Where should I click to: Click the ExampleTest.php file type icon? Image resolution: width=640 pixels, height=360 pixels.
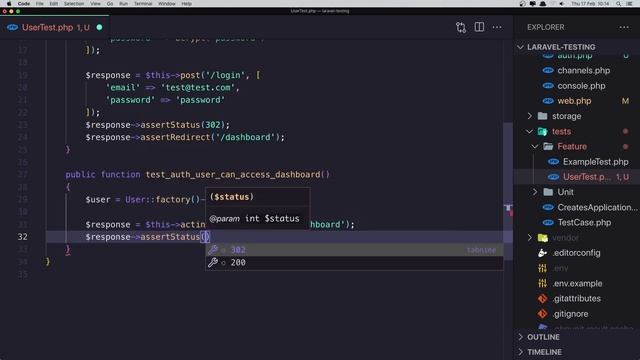tap(553, 162)
